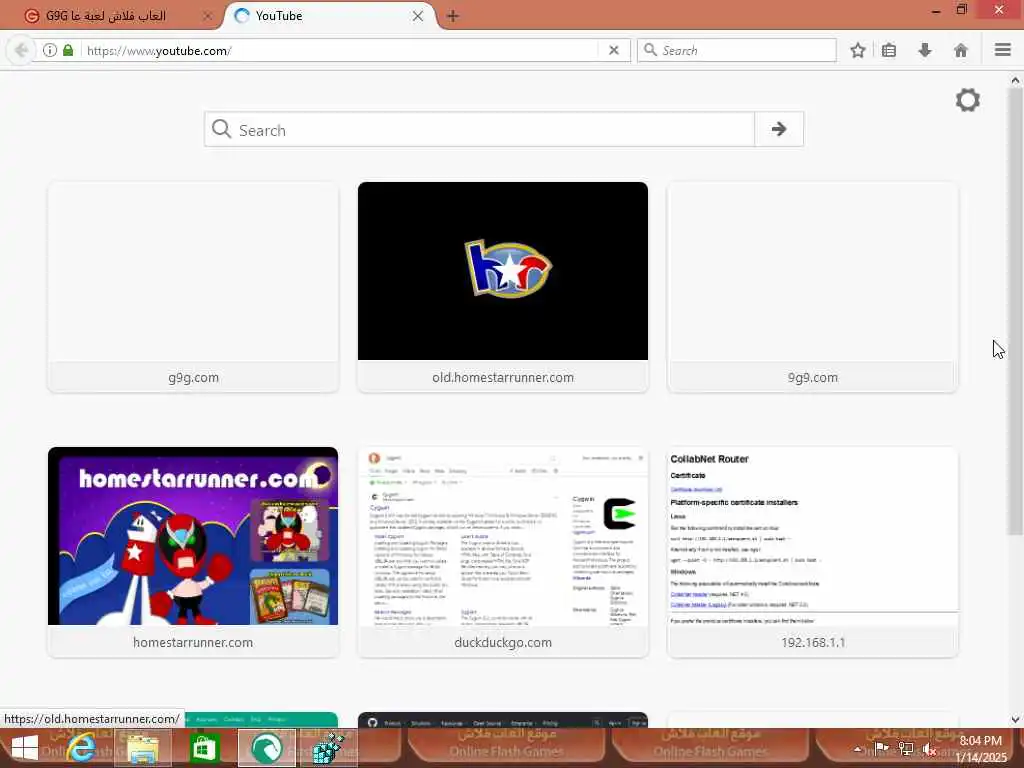The width and height of the screenshot is (1024, 768).
Task: Select the YouTube tab
Action: (328, 16)
